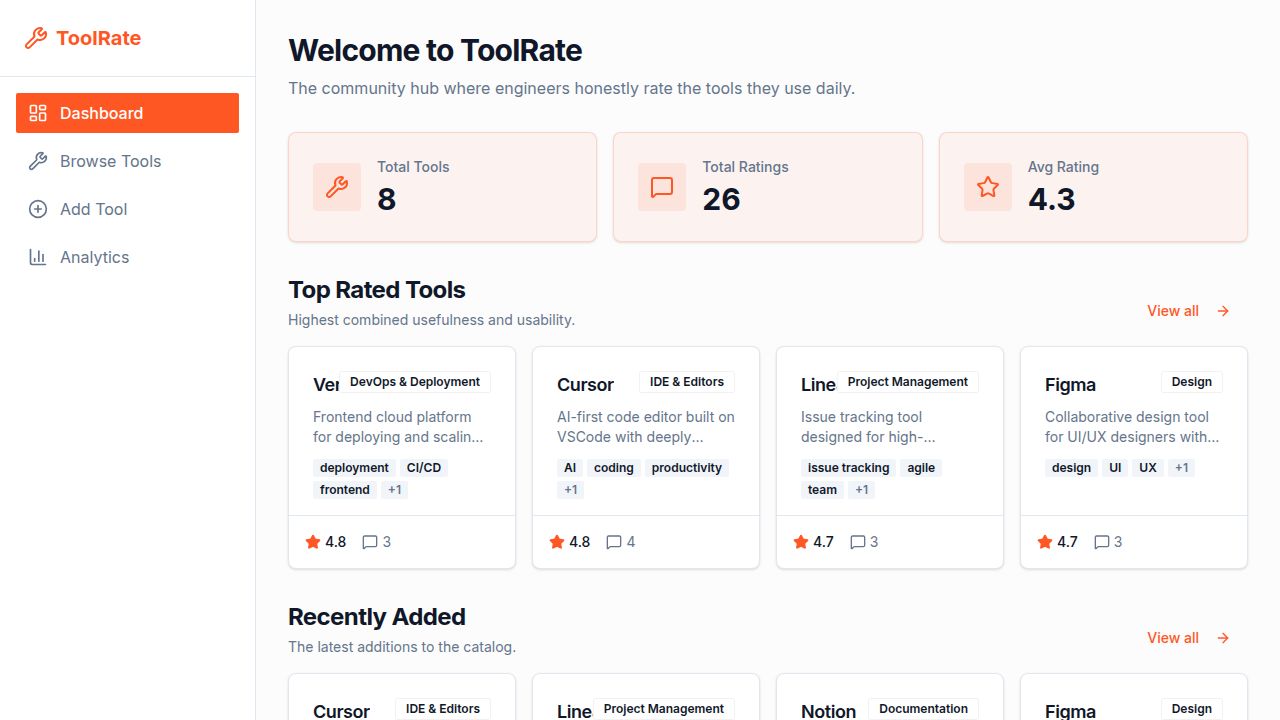The width and height of the screenshot is (1280, 720).
Task: Click the CI/CD tag
Action: (x=424, y=468)
